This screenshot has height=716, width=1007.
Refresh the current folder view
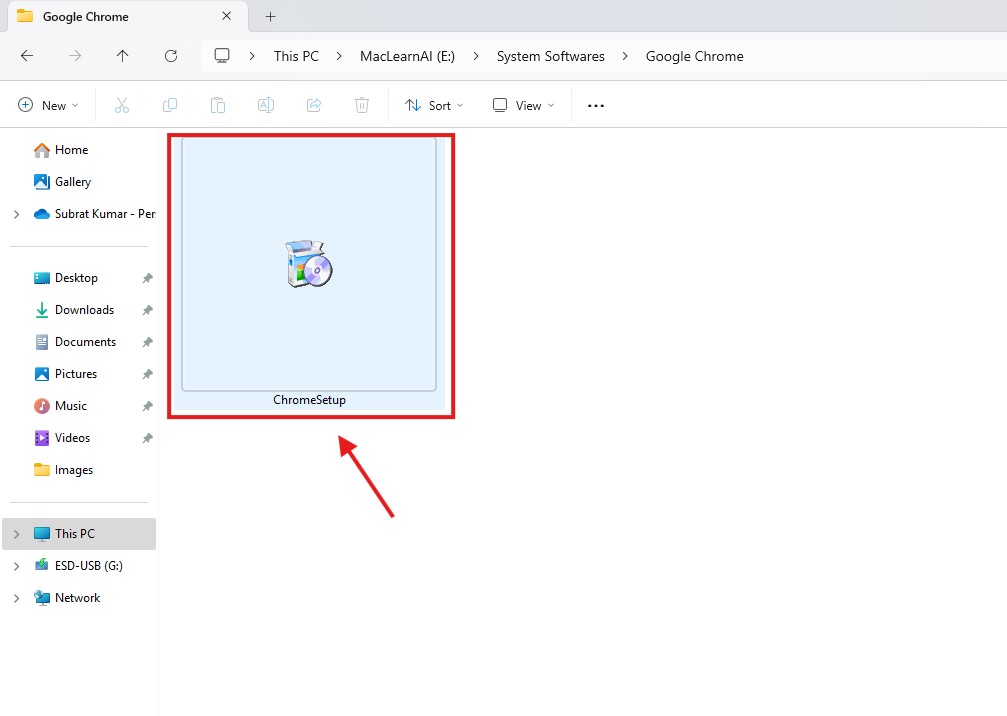pos(171,56)
